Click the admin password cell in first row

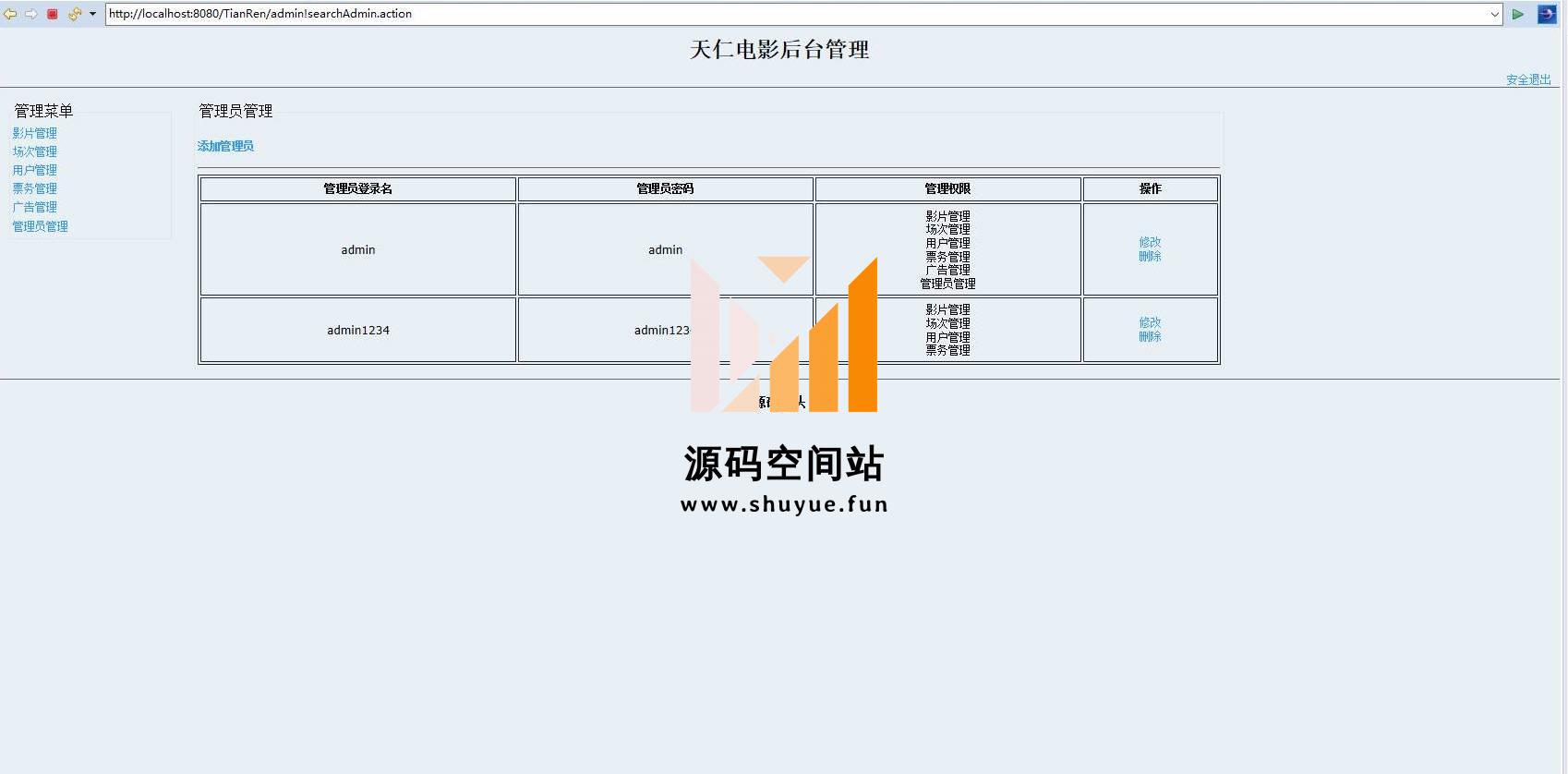pos(665,249)
